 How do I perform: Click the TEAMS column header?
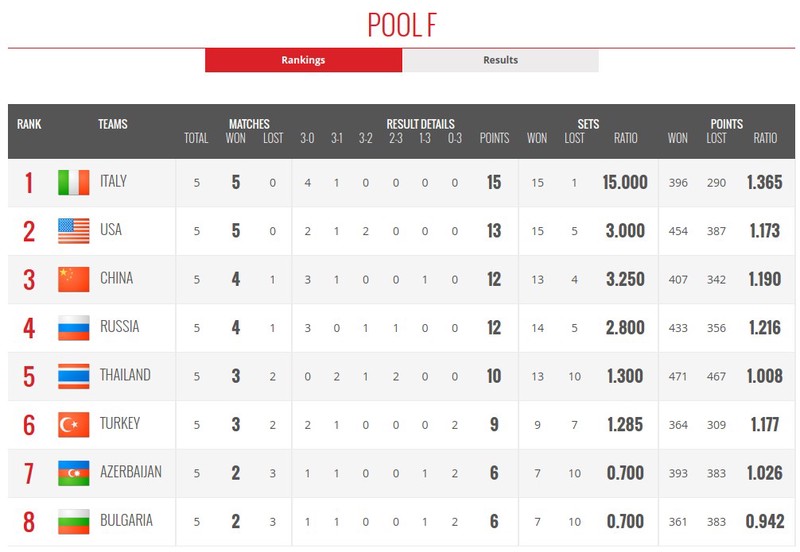[x=113, y=124]
